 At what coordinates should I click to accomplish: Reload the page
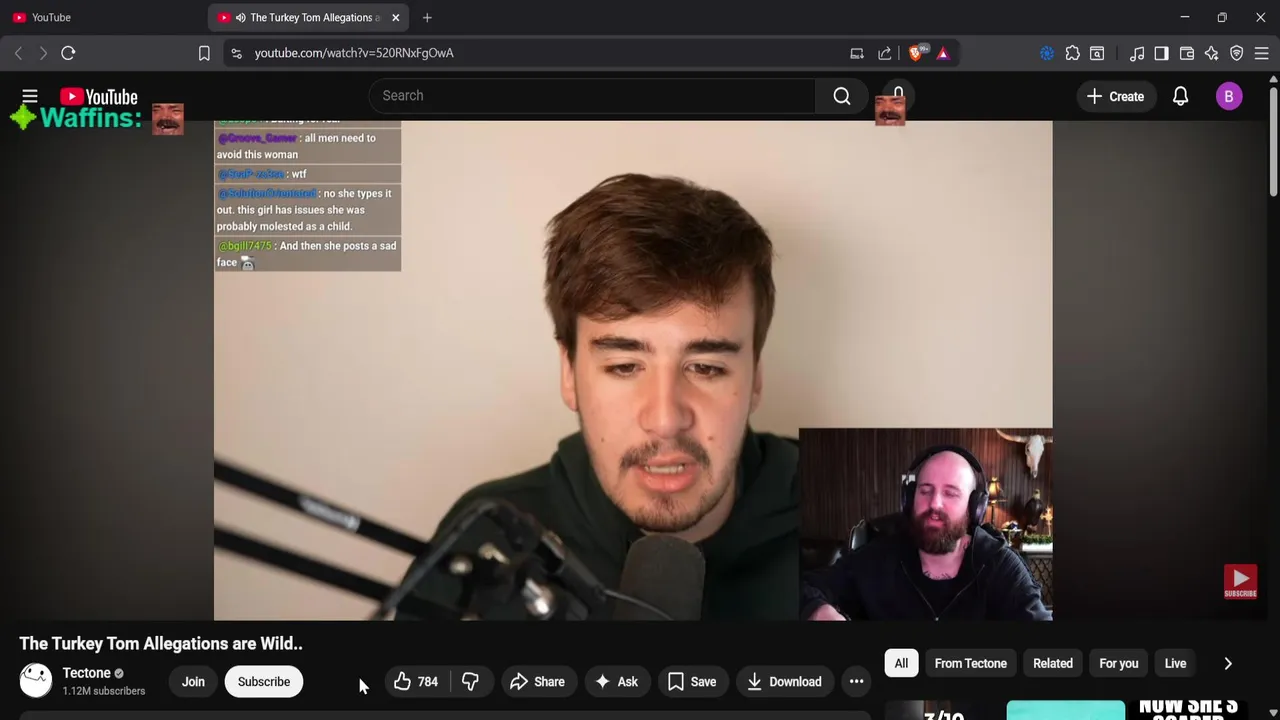[x=68, y=53]
